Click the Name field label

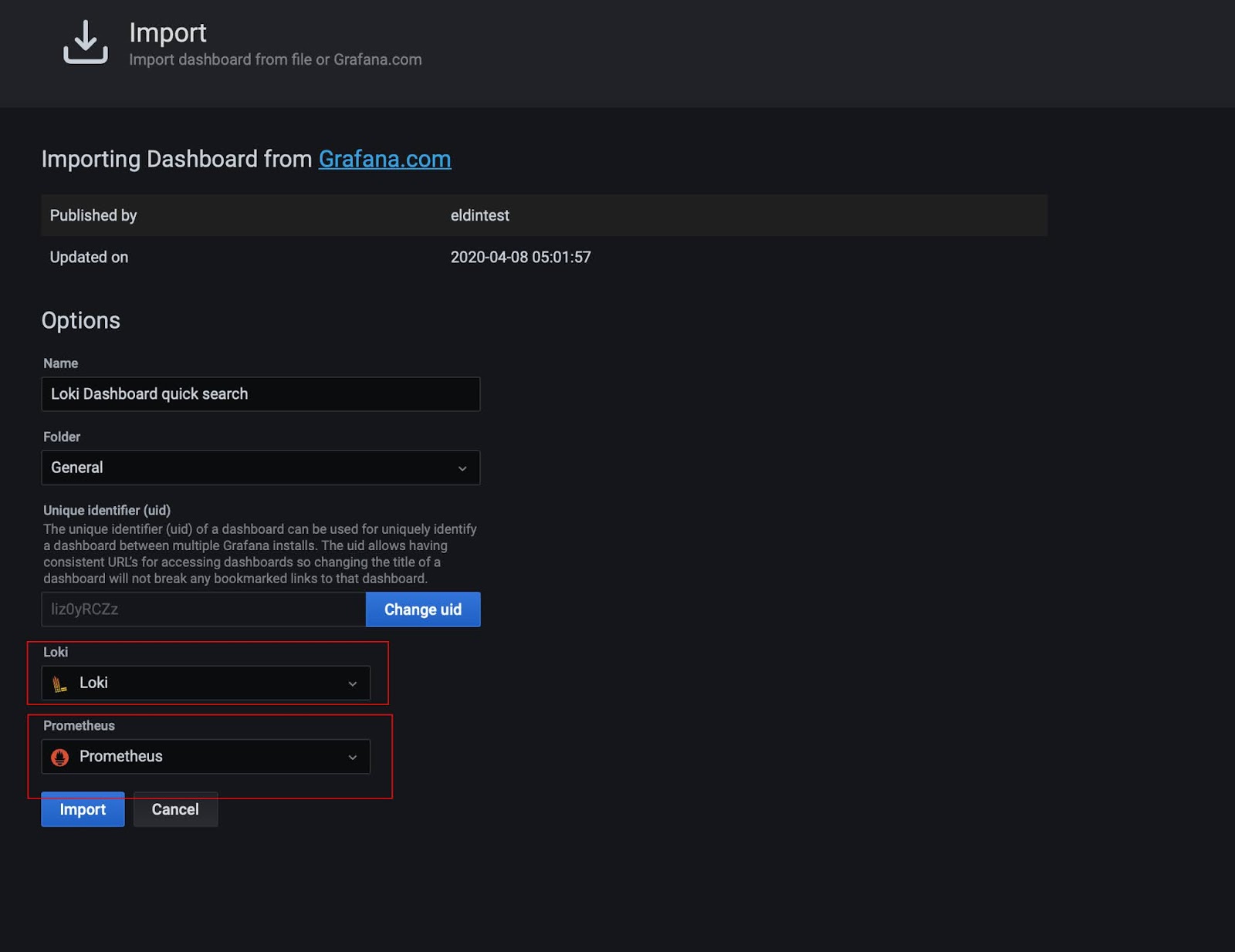point(61,363)
